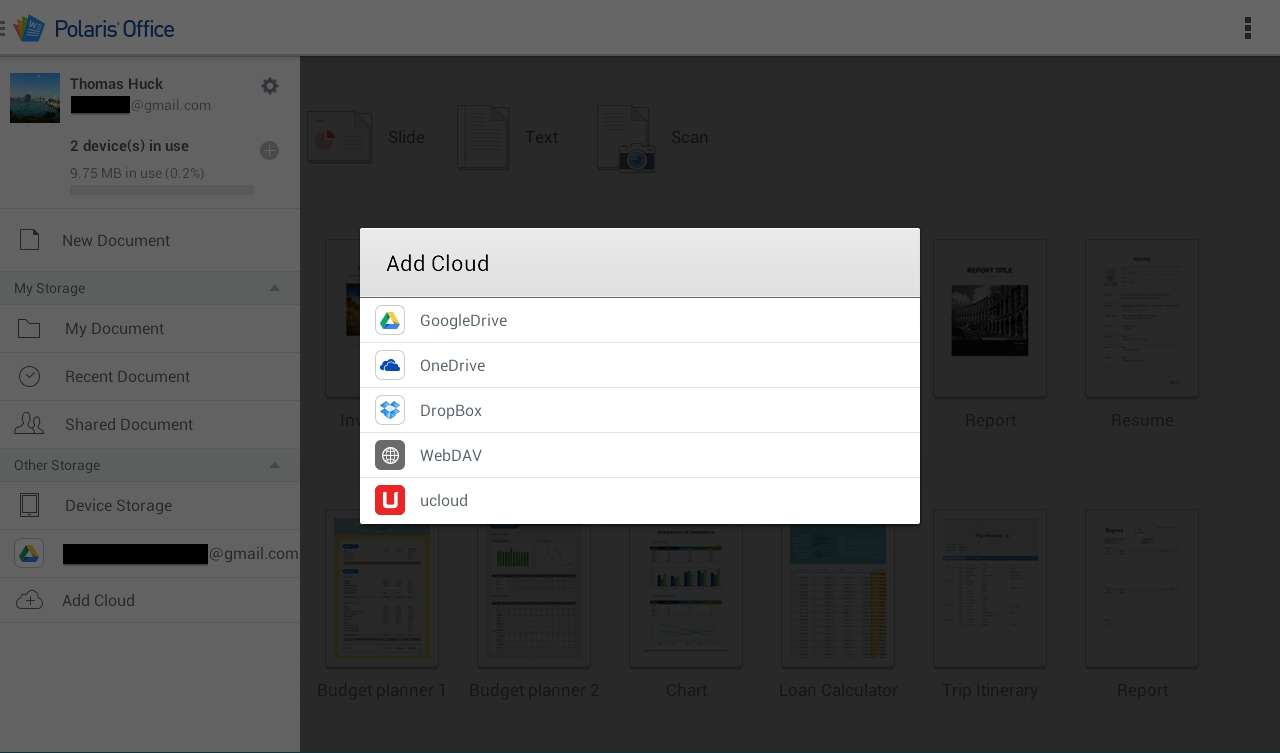This screenshot has width=1280, height=753.
Task: Create new Slide document icon
Action: [339, 138]
